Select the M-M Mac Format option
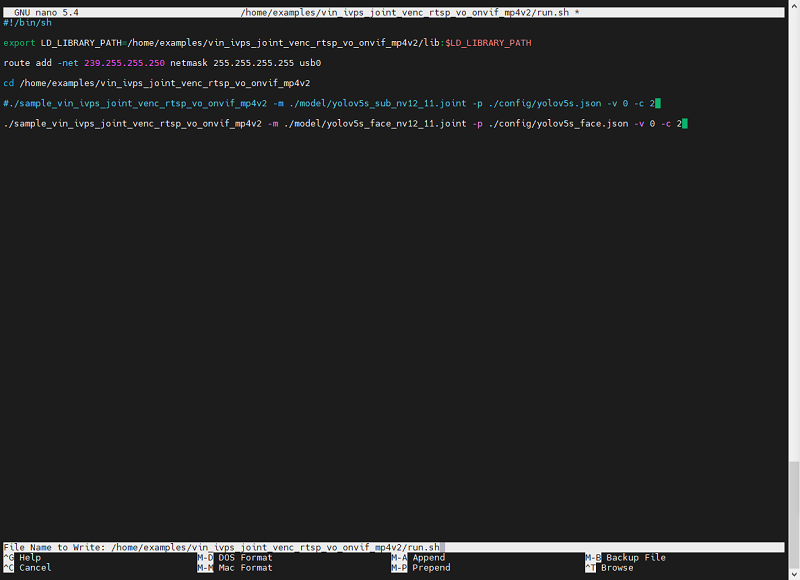Viewport: 800px width, 580px height. click(x=235, y=568)
